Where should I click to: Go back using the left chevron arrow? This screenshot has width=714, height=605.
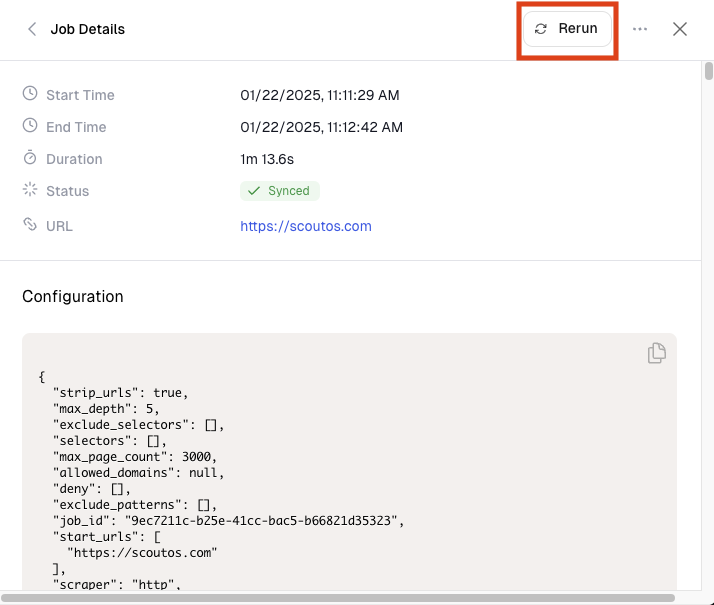[x=32, y=29]
